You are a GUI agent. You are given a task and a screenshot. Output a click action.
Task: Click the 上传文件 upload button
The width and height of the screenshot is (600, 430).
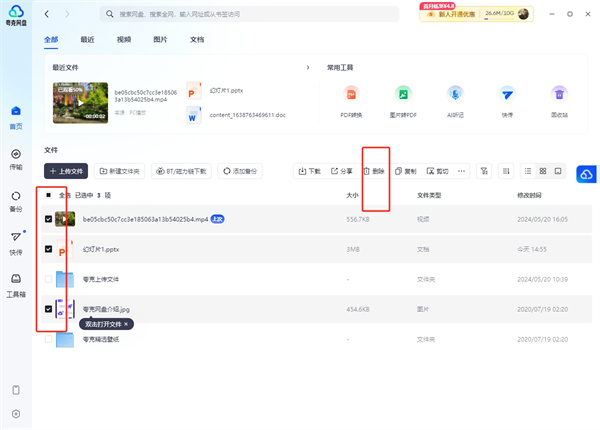[66, 171]
